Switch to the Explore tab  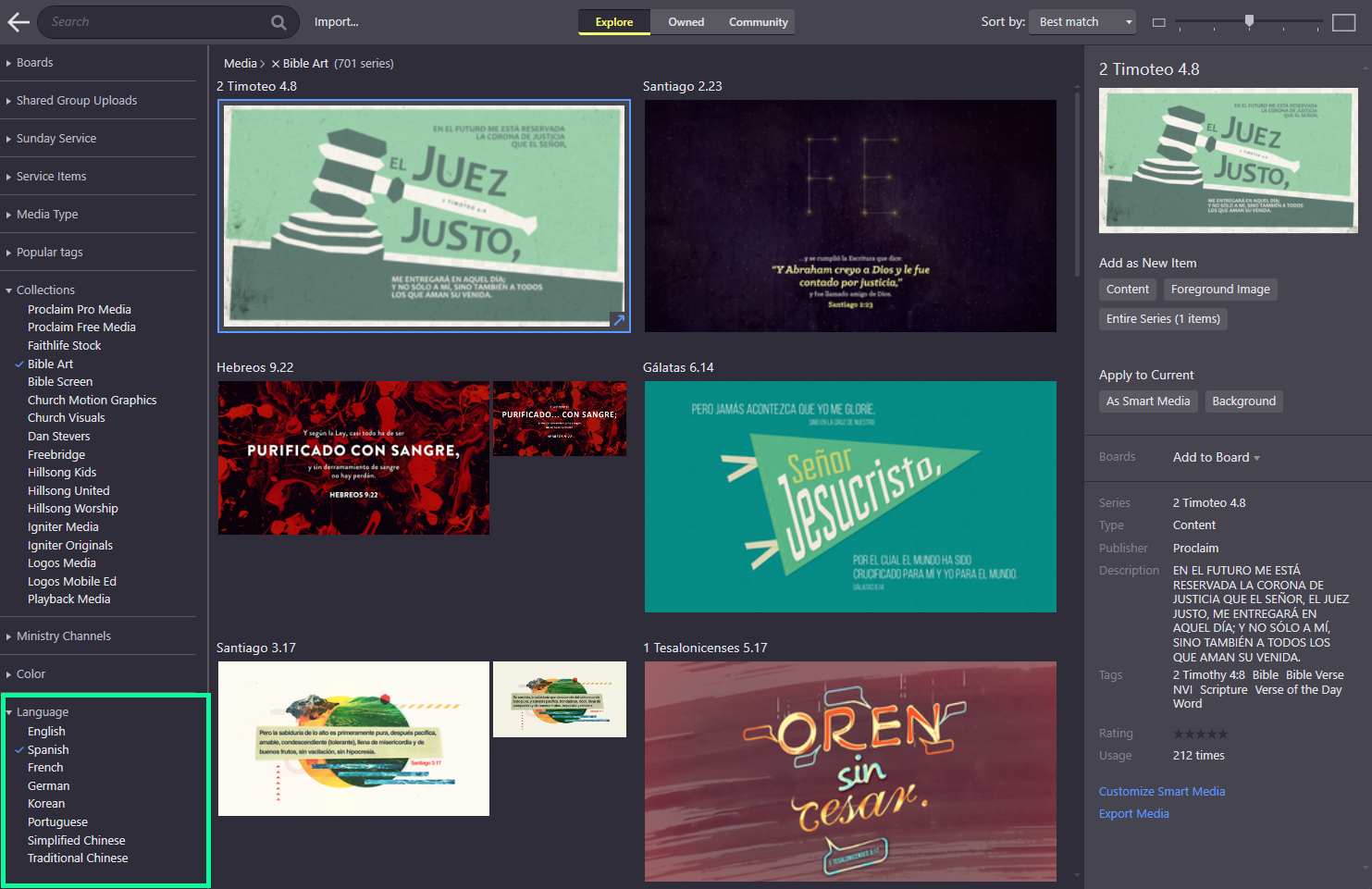tap(614, 22)
